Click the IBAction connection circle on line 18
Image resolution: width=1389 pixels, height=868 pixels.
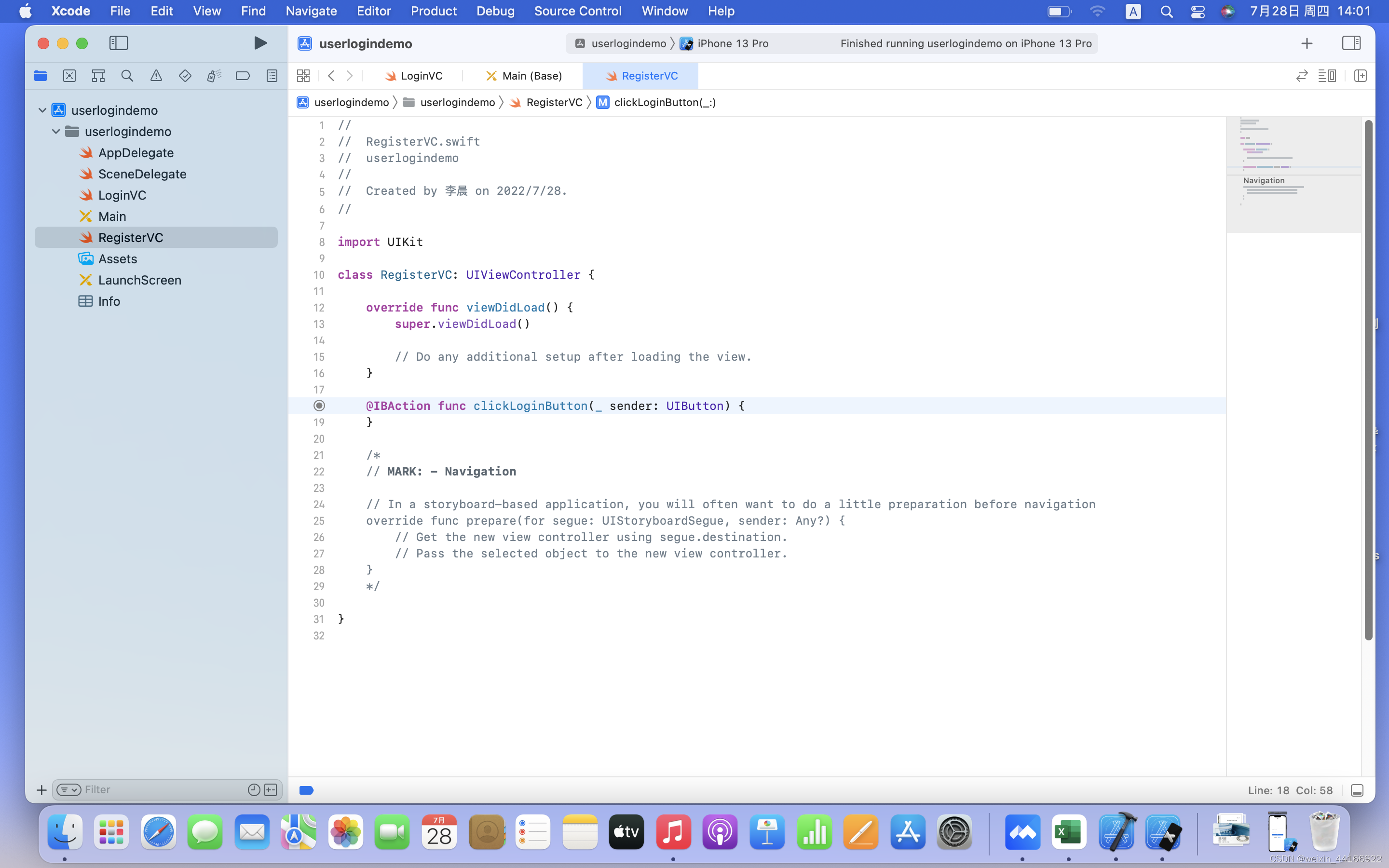point(320,406)
